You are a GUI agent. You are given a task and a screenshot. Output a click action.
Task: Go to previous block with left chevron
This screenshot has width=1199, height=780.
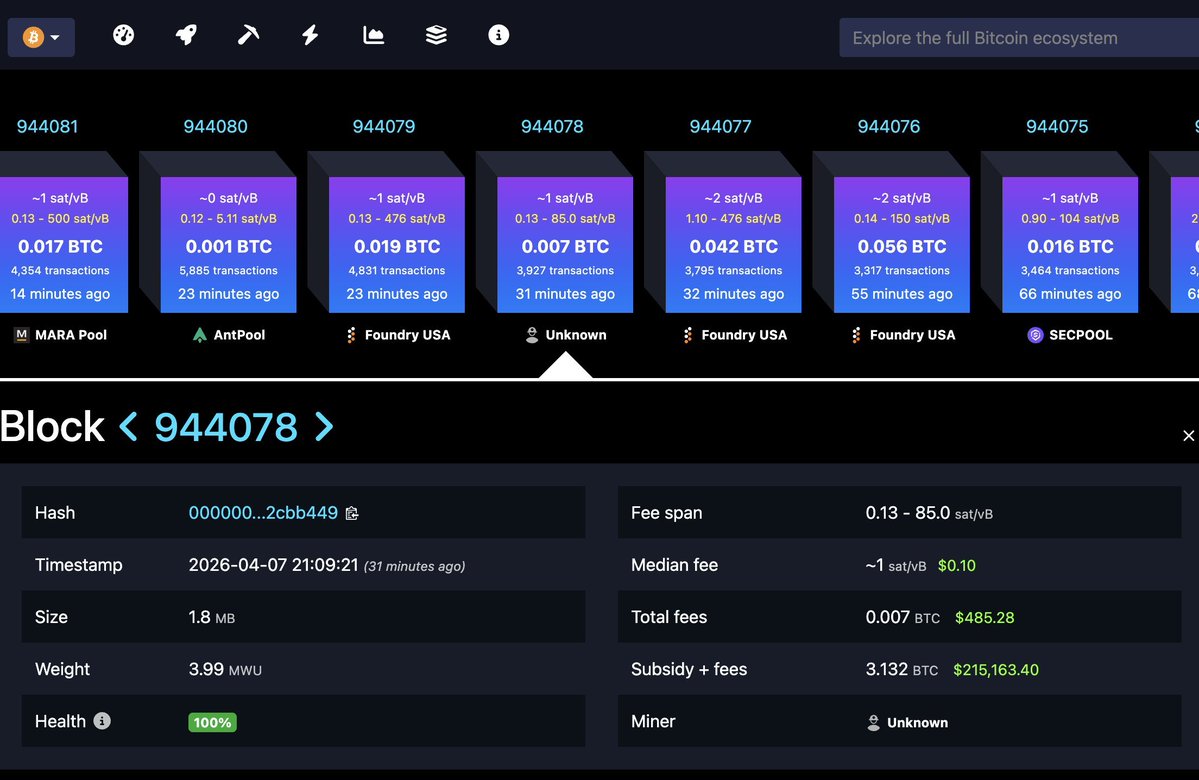tap(128, 427)
